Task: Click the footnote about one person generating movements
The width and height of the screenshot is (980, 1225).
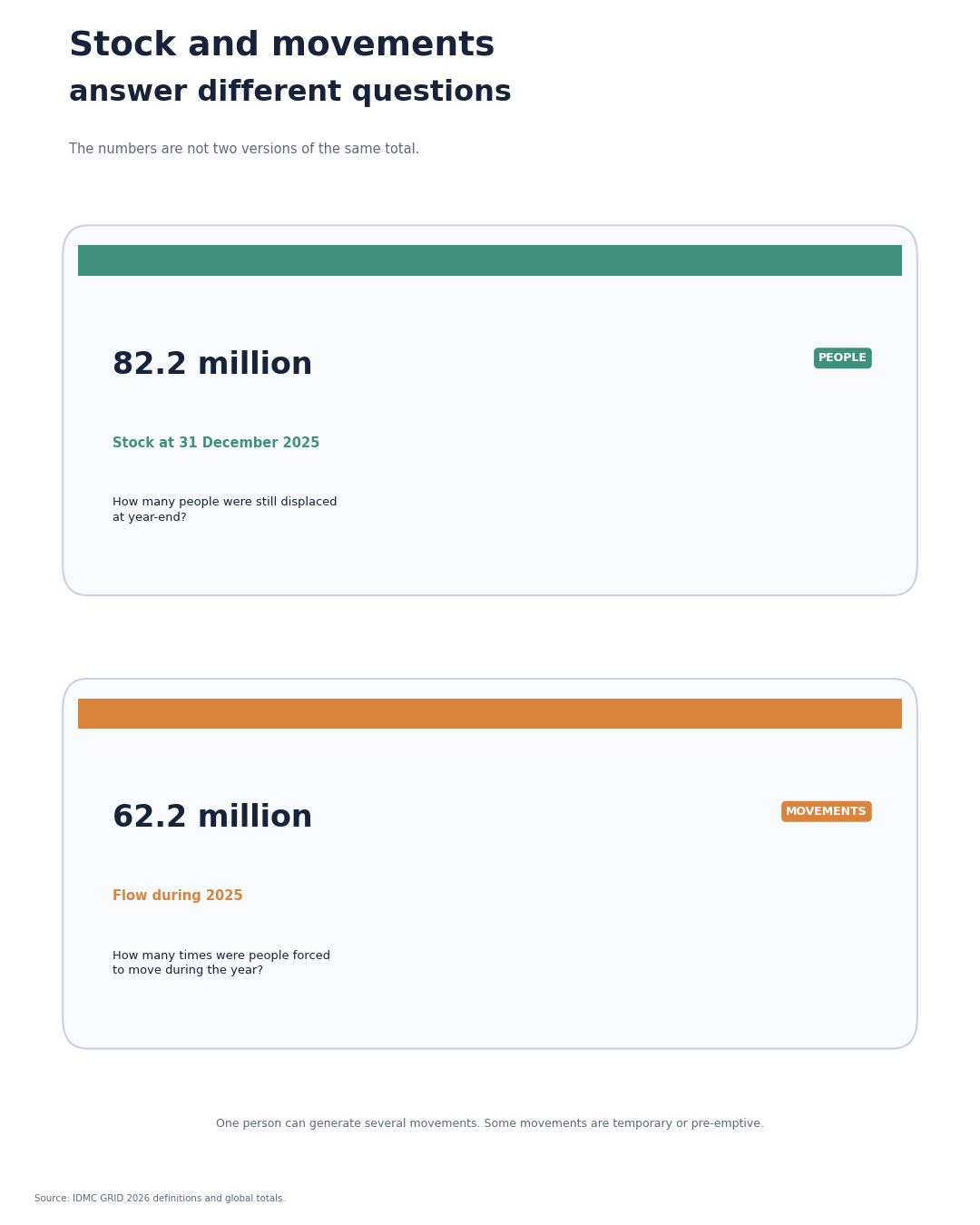Action: click(490, 1123)
